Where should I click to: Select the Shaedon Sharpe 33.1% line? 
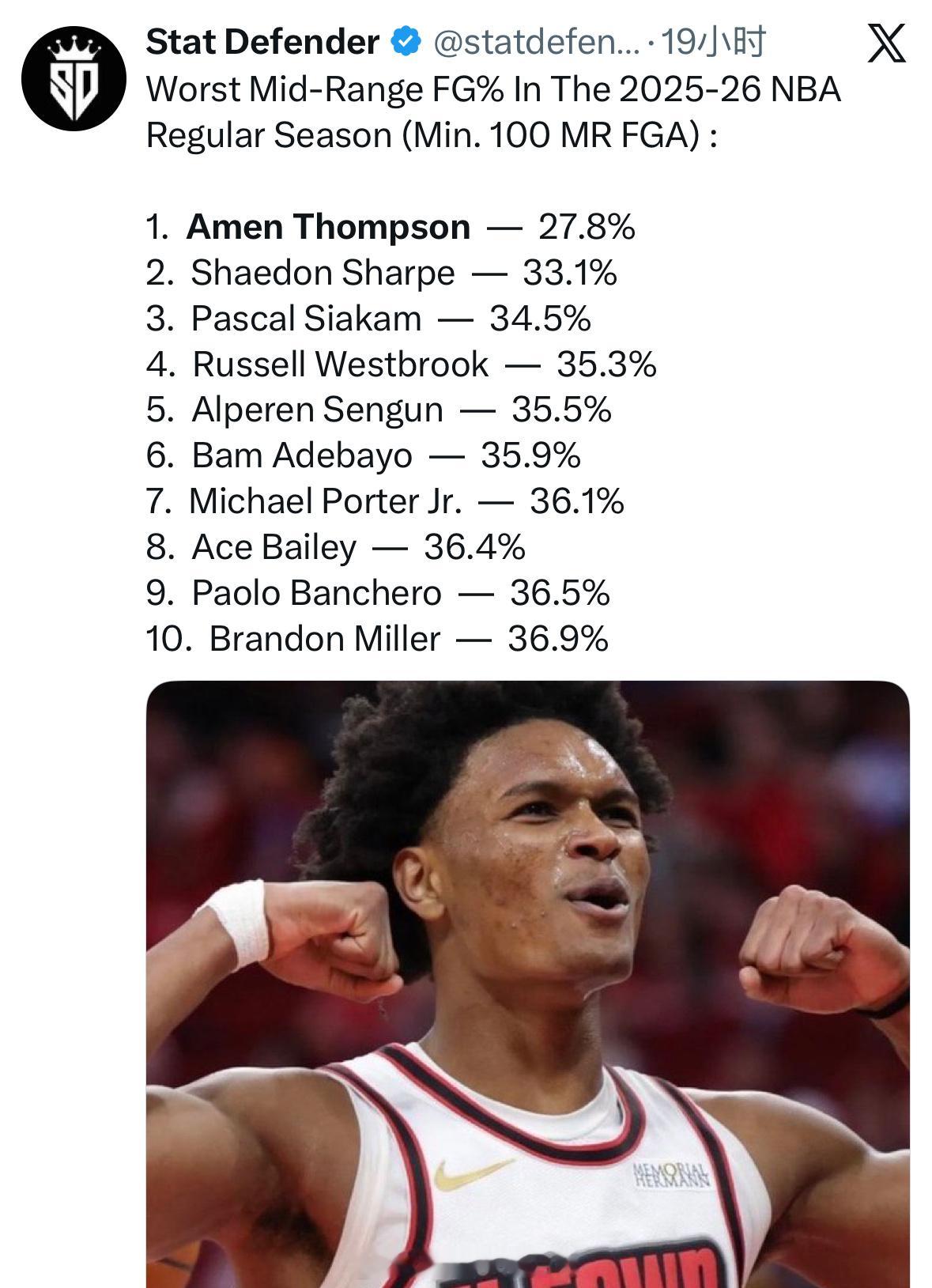pos(381,273)
